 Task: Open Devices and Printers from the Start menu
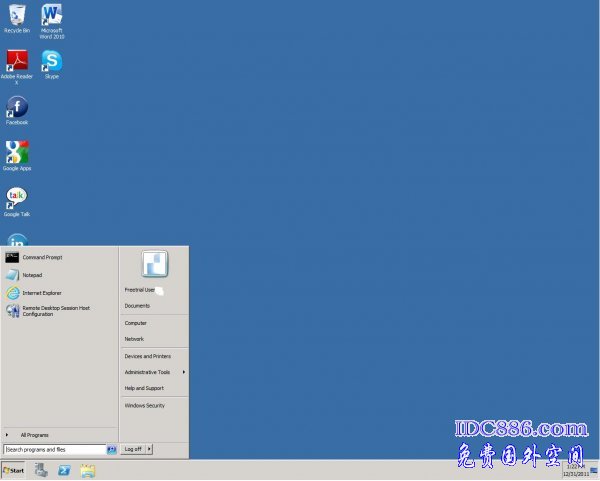click(x=147, y=356)
